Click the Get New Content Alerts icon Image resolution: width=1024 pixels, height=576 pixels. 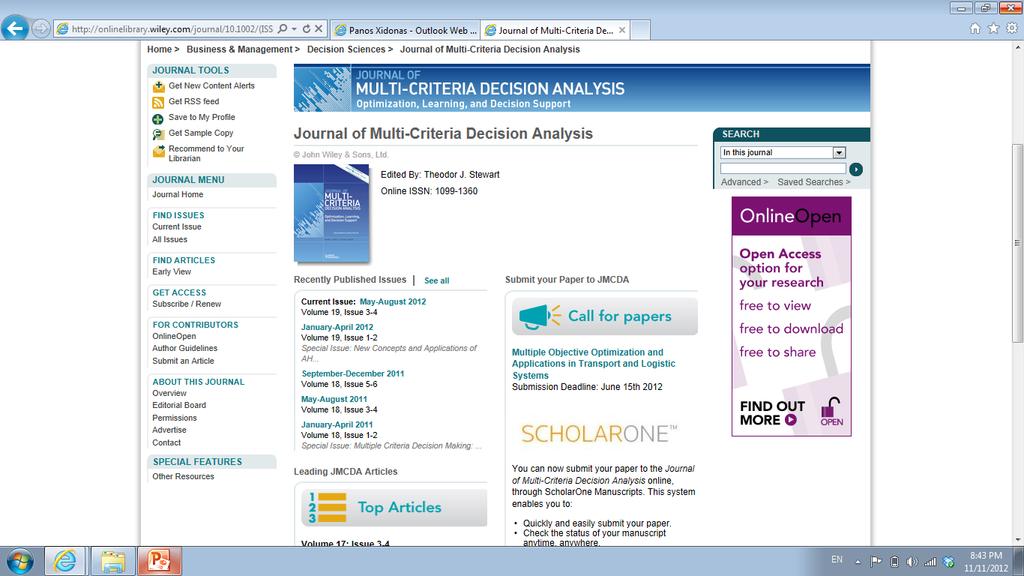pos(158,86)
